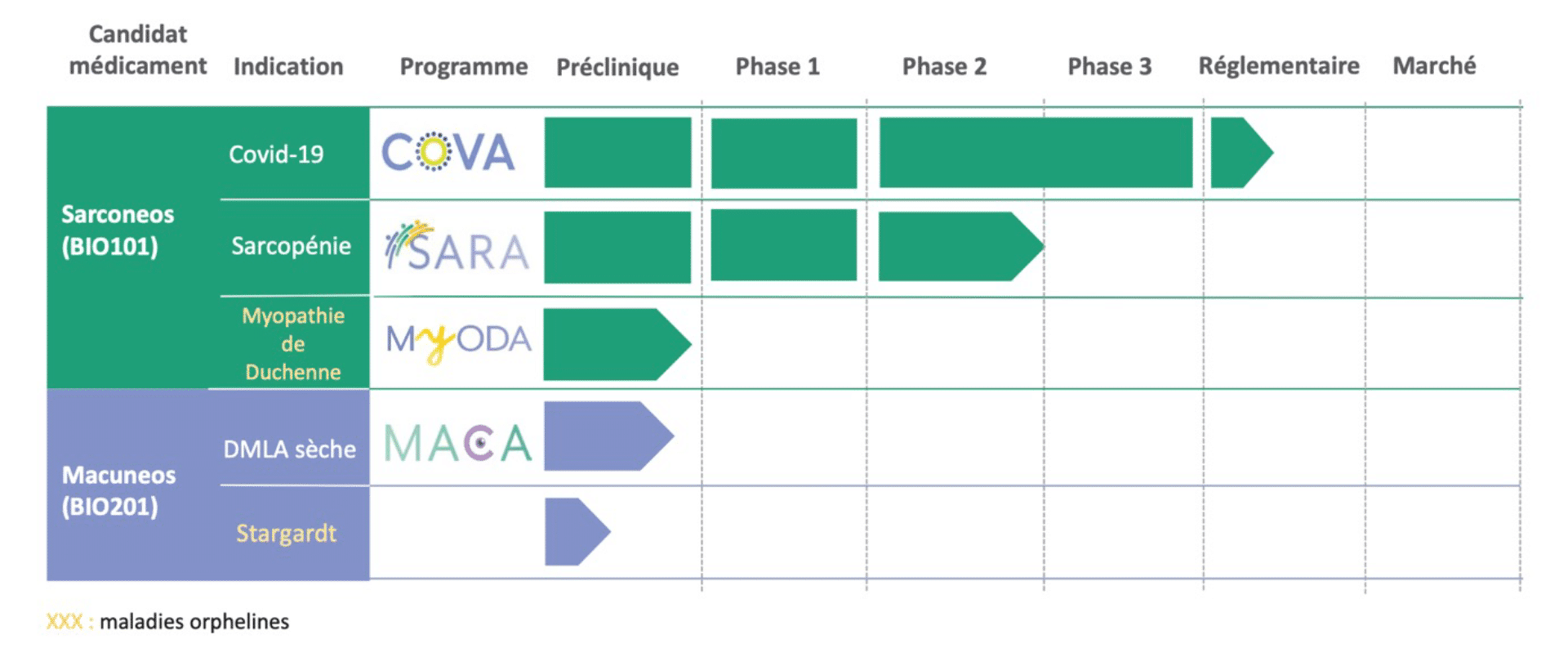Select the MYODA preclinical arrow bar
The width and height of the screenshot is (1568, 653).
pyautogui.click(x=617, y=344)
